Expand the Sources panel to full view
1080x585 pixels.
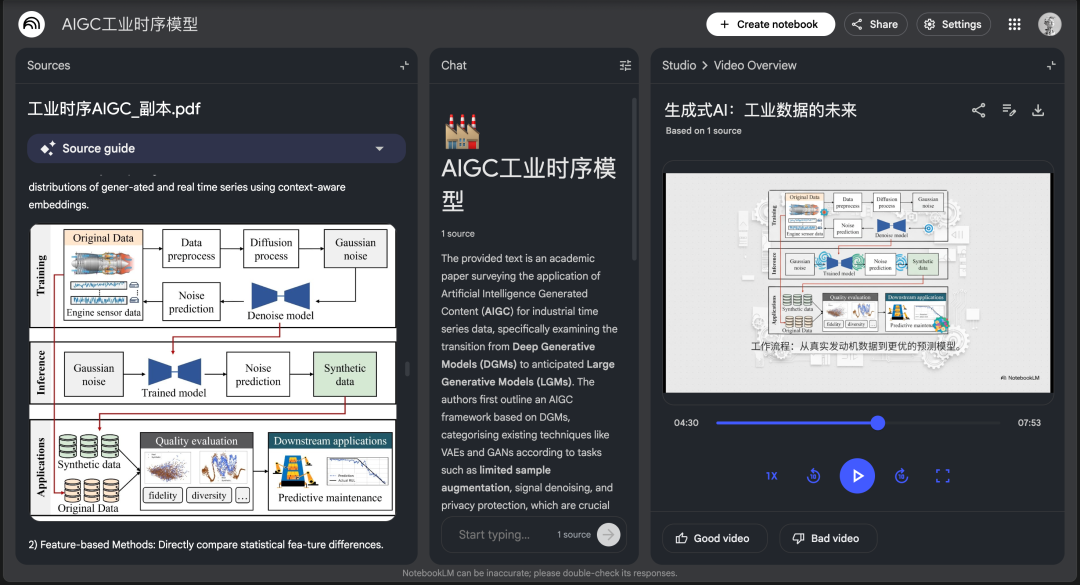click(404, 65)
